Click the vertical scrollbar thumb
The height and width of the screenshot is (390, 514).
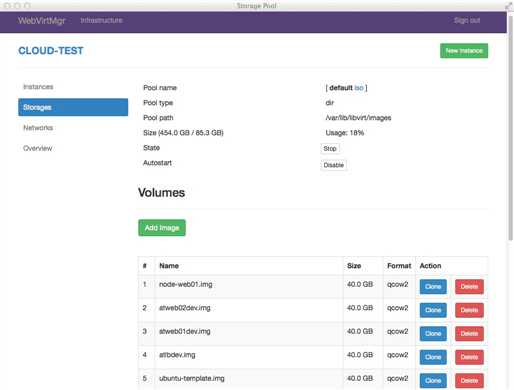pyautogui.click(x=510, y=127)
